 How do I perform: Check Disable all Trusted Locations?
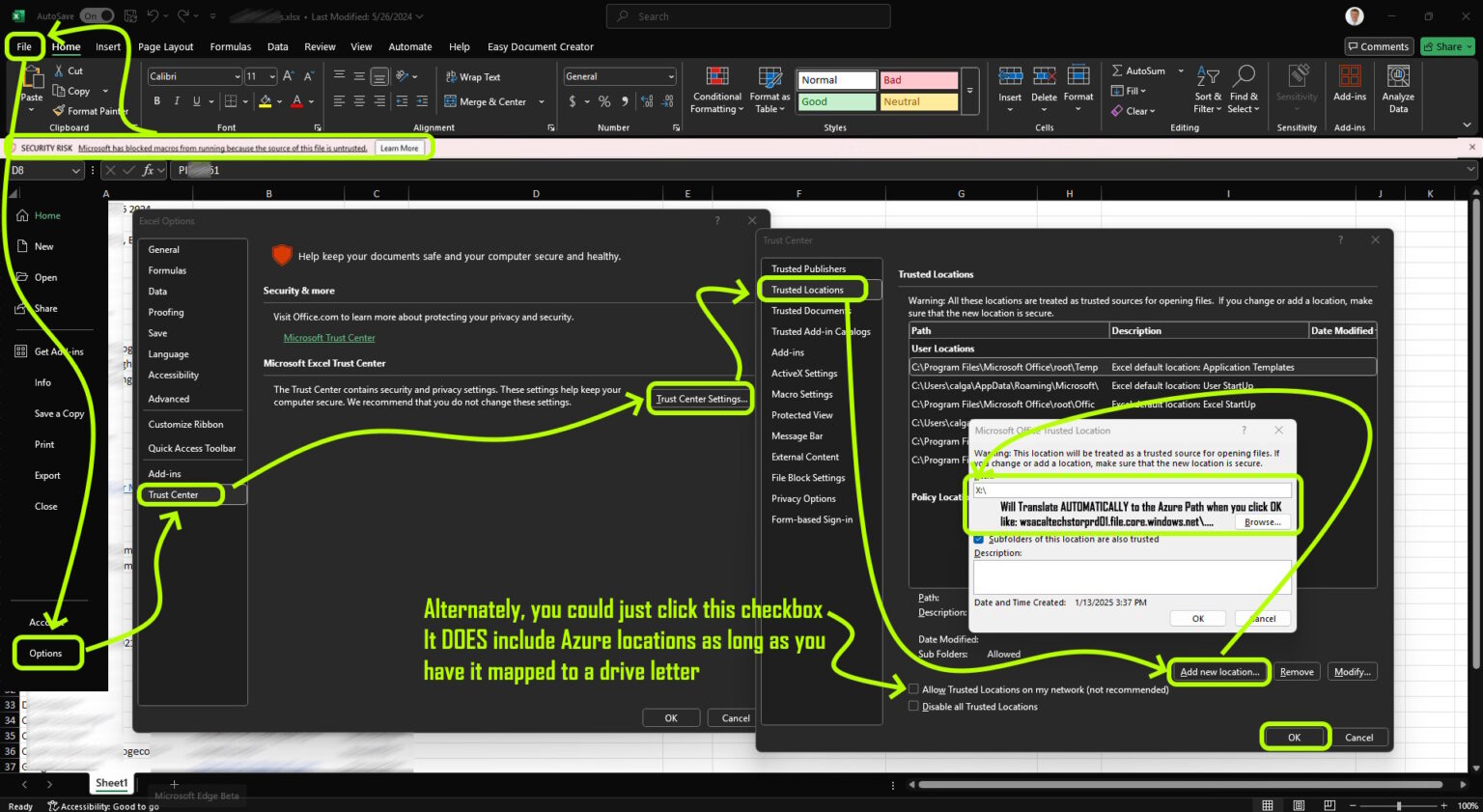pos(913,706)
